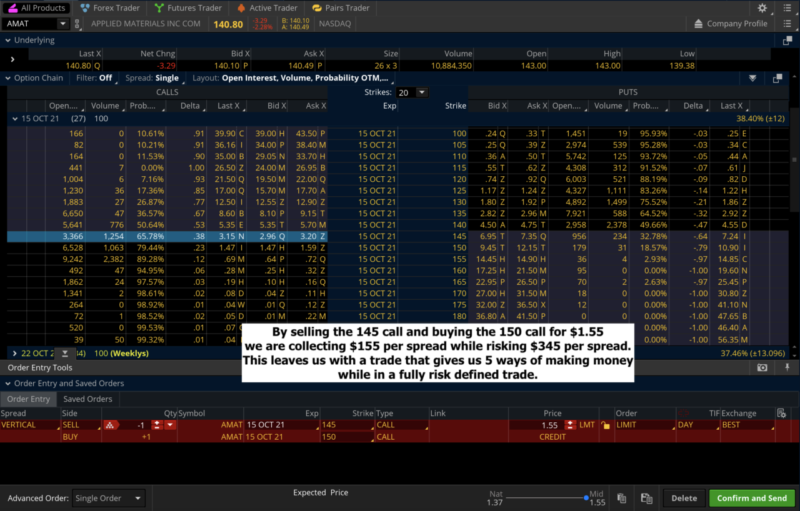
Task: Open the Filter: Off menu
Action: tap(94, 78)
